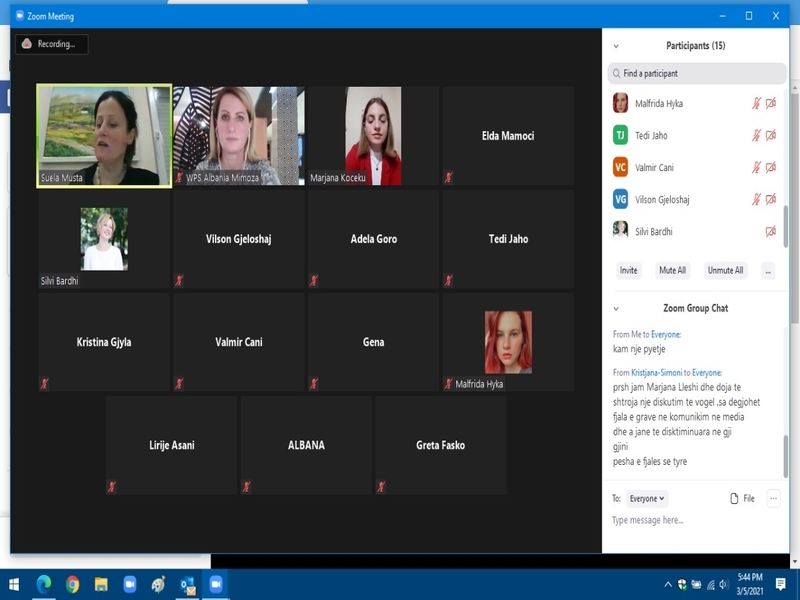Toggle Malfrida Hyka's video in participant list

click(771, 103)
